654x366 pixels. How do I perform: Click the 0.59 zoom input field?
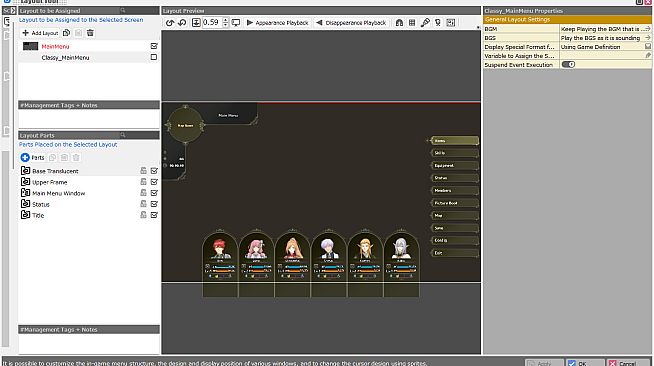coord(212,23)
